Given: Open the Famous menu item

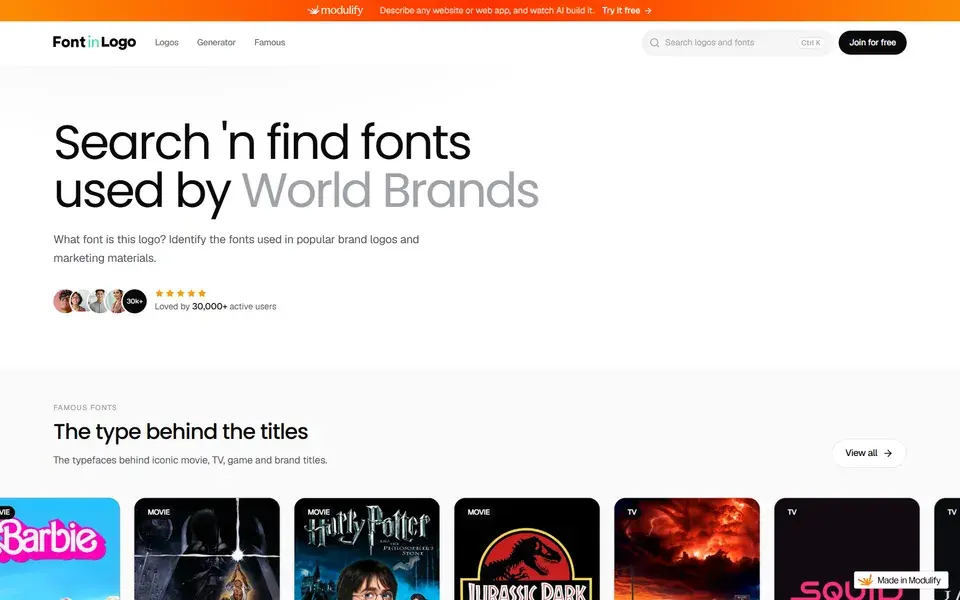Looking at the screenshot, I should click(269, 42).
